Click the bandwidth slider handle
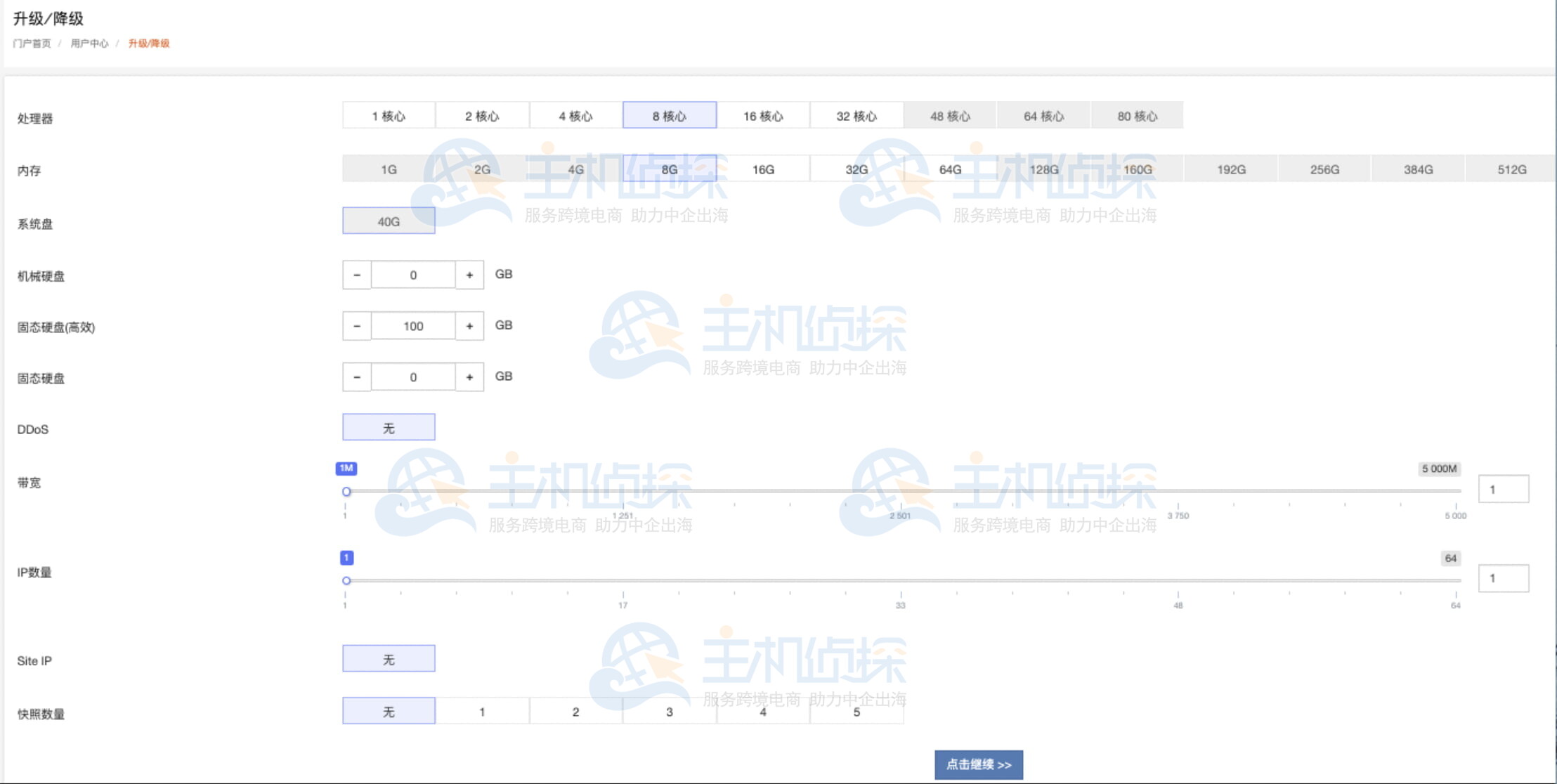1557x784 pixels. tap(346, 492)
